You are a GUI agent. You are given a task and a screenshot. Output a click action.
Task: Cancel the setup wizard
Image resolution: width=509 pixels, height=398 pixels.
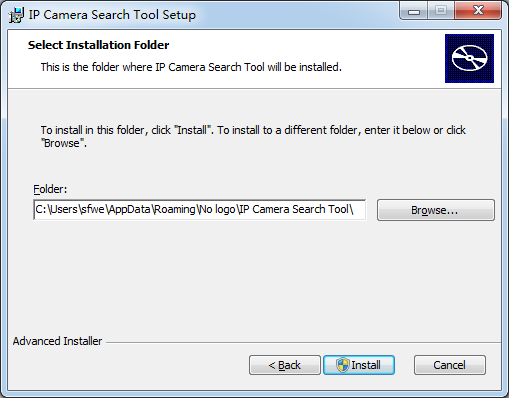coord(450,365)
